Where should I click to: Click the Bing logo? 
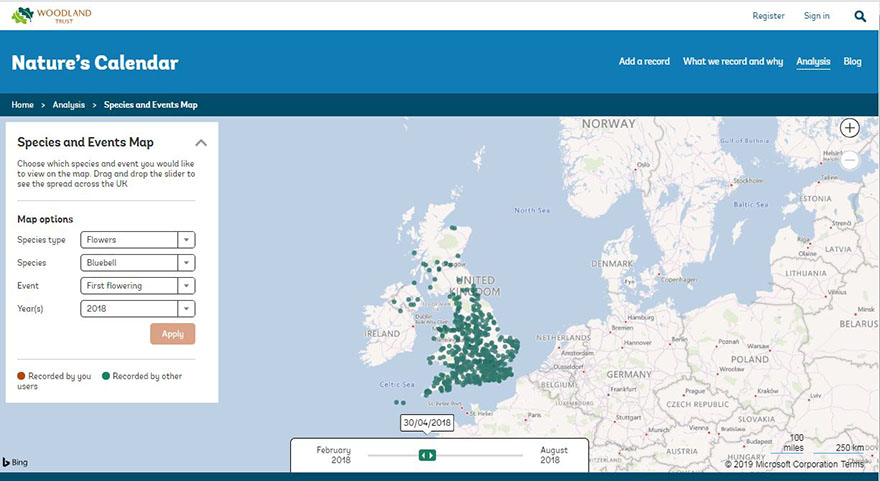click(15, 462)
